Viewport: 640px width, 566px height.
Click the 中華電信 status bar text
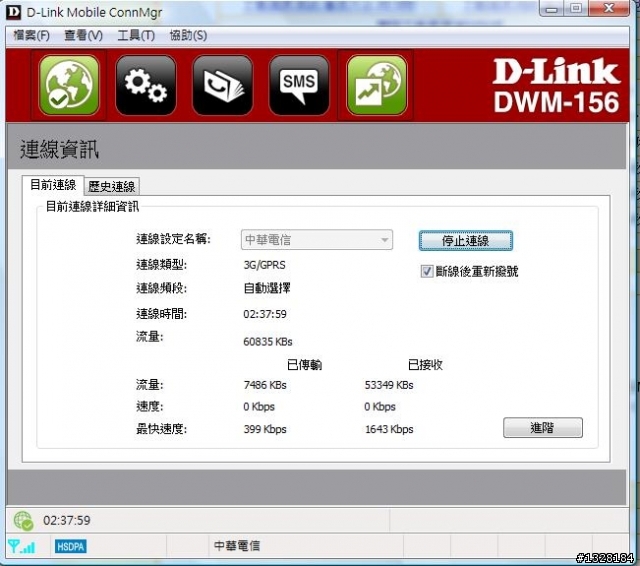coord(237,546)
